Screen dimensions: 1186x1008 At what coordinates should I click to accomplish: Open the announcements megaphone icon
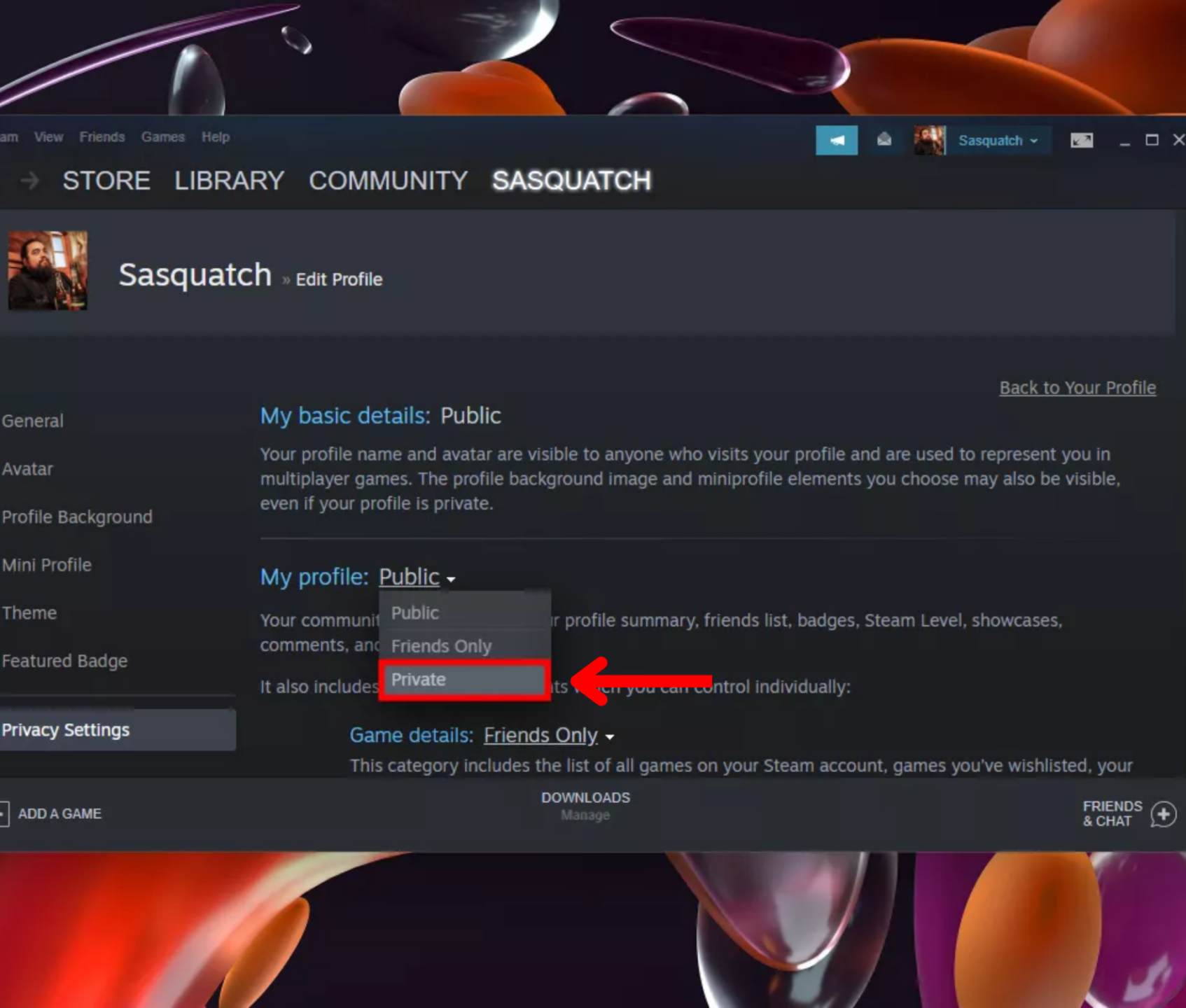click(837, 140)
